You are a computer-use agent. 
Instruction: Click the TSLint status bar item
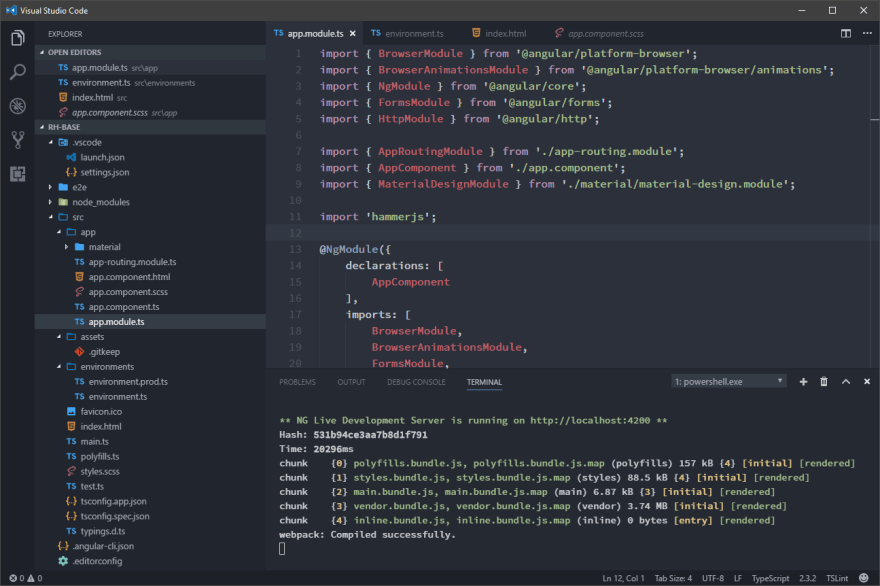coord(837,578)
